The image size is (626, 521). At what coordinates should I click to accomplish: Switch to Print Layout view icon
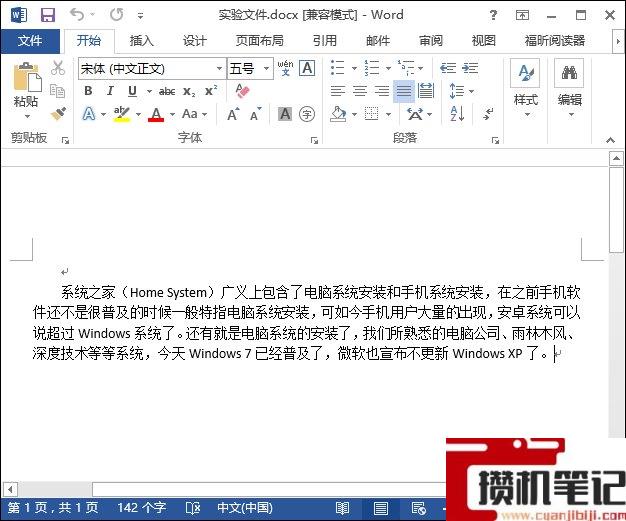tap(380, 508)
